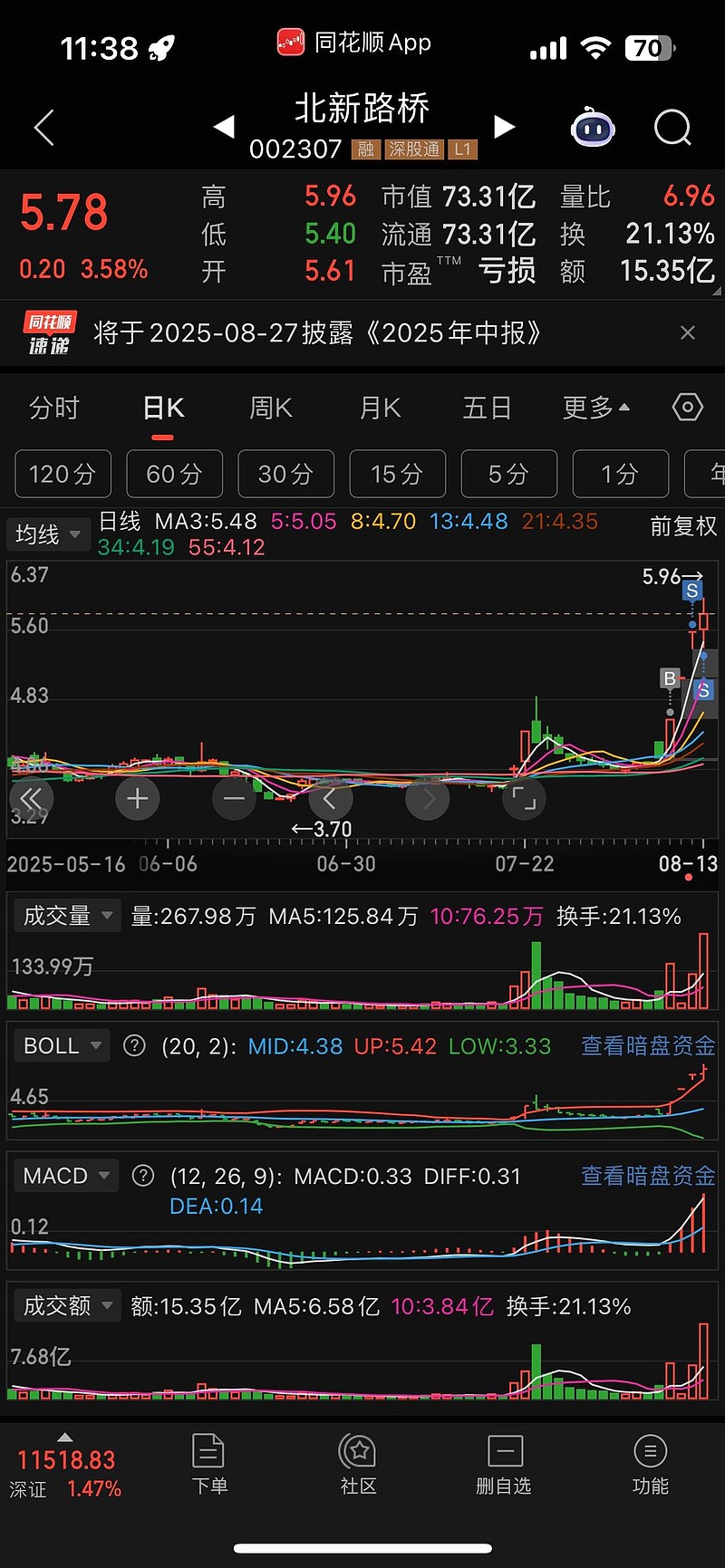The height and width of the screenshot is (1568, 725).
Task: Enter fullscreen chart mode
Action: 524,798
